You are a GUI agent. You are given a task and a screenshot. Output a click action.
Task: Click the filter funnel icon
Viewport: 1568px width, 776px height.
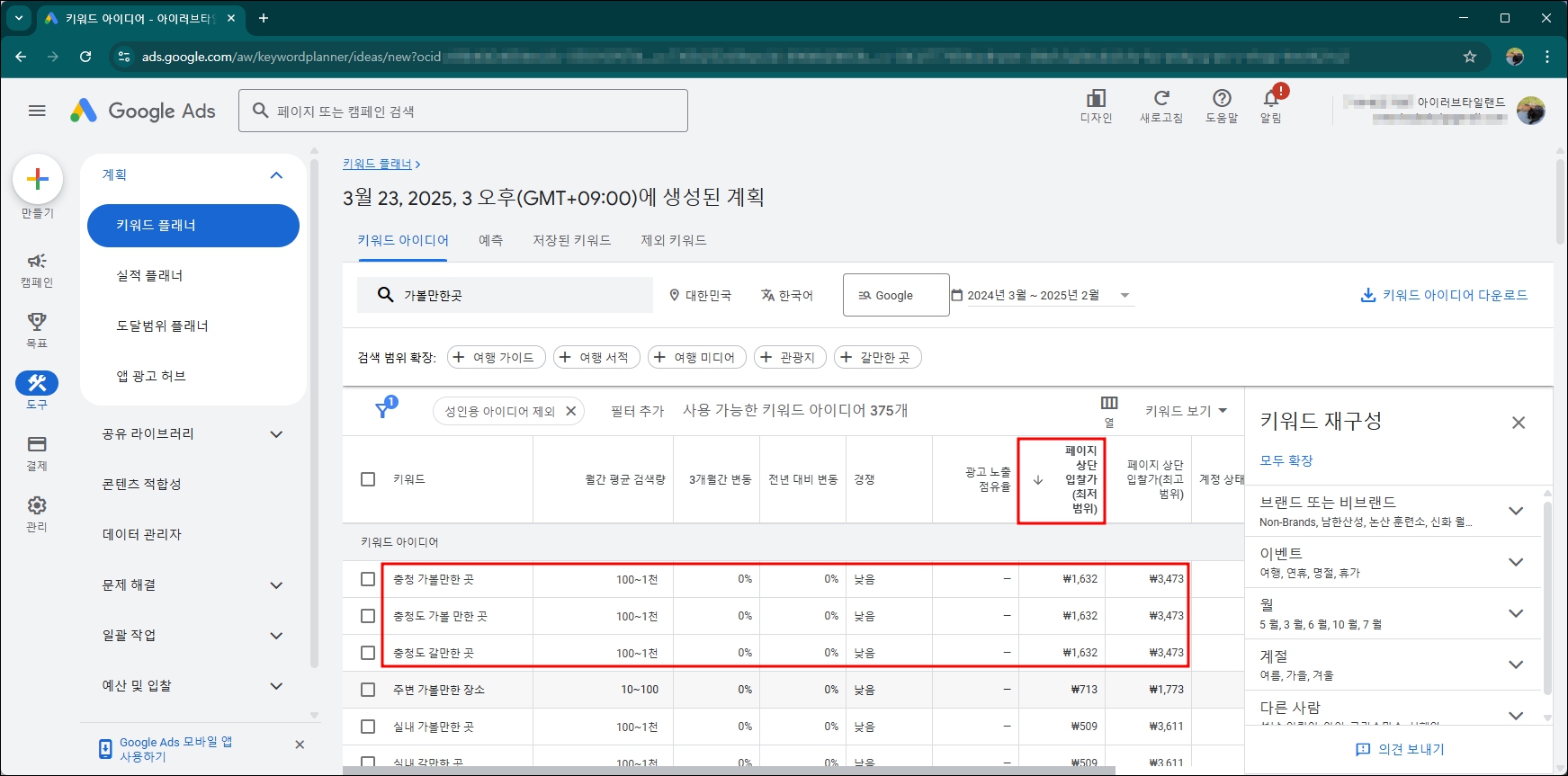(383, 409)
